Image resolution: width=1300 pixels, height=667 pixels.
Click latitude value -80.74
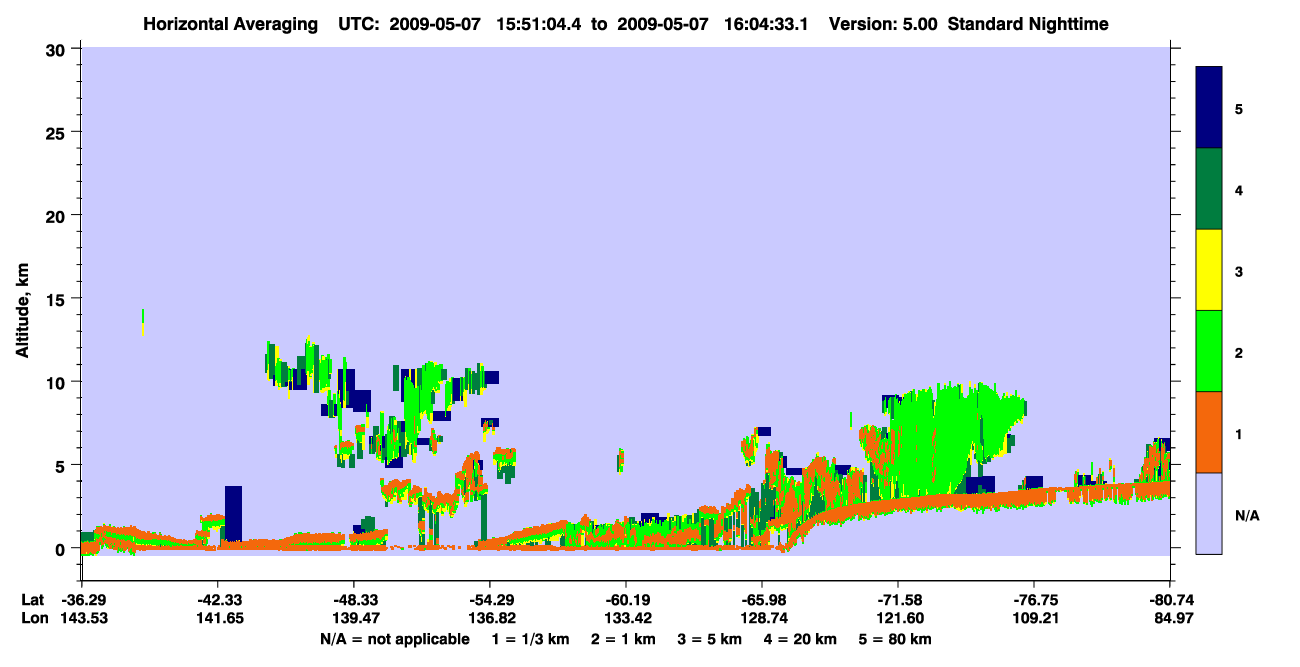coord(1170,600)
